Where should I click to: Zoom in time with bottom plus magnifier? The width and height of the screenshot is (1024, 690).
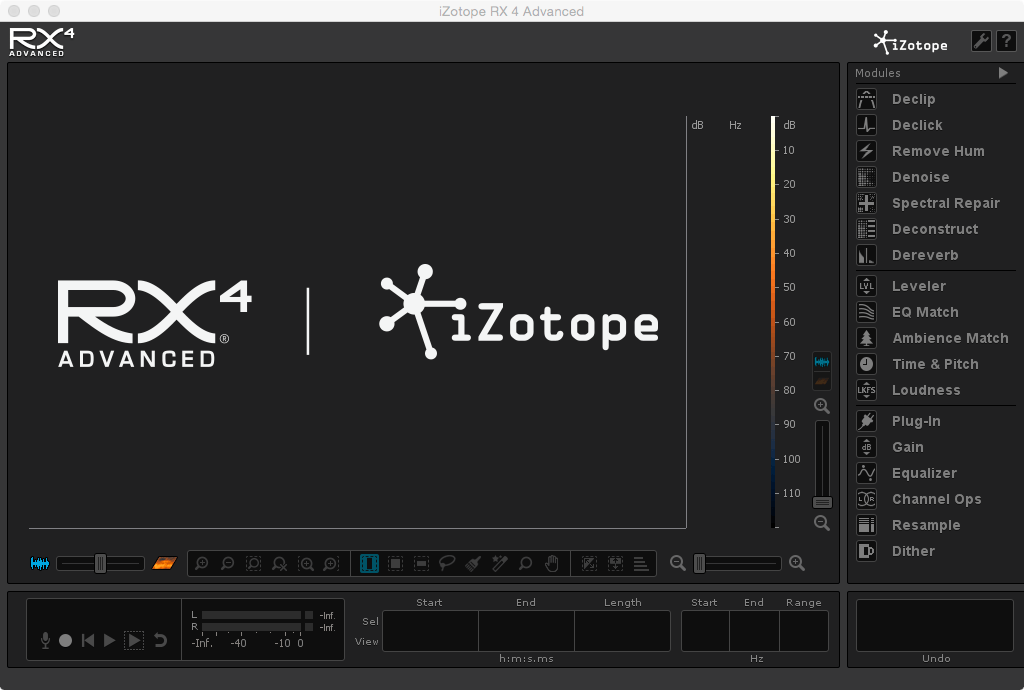tap(797, 563)
